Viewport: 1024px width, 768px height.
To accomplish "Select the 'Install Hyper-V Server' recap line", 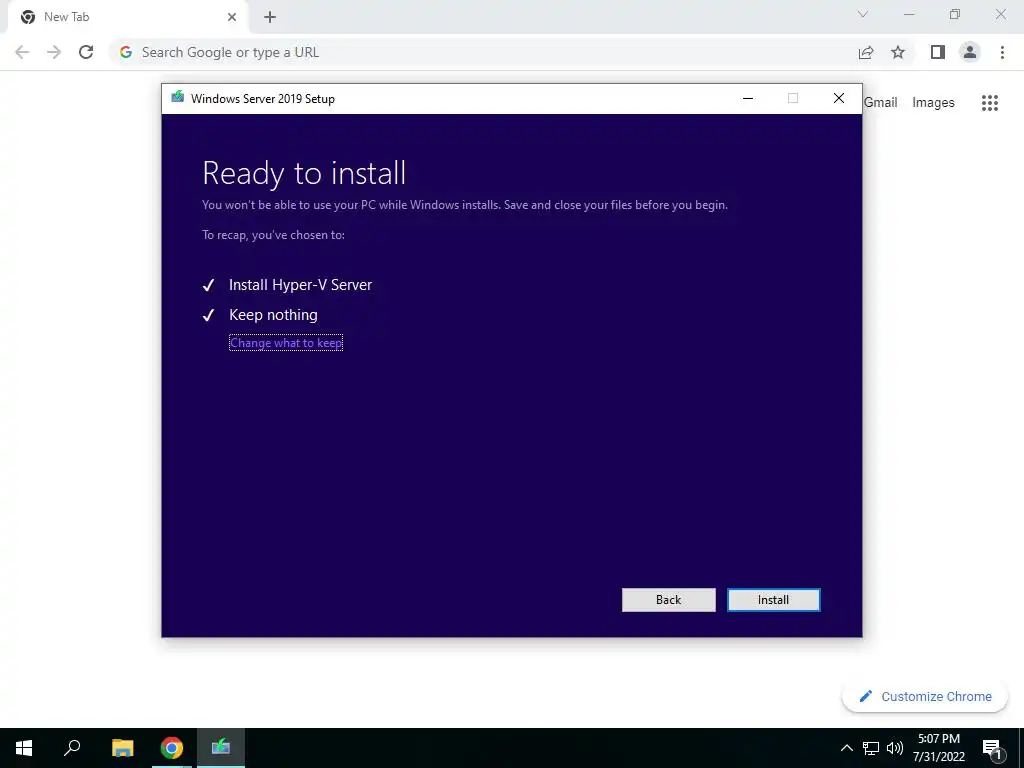I will coord(300,285).
